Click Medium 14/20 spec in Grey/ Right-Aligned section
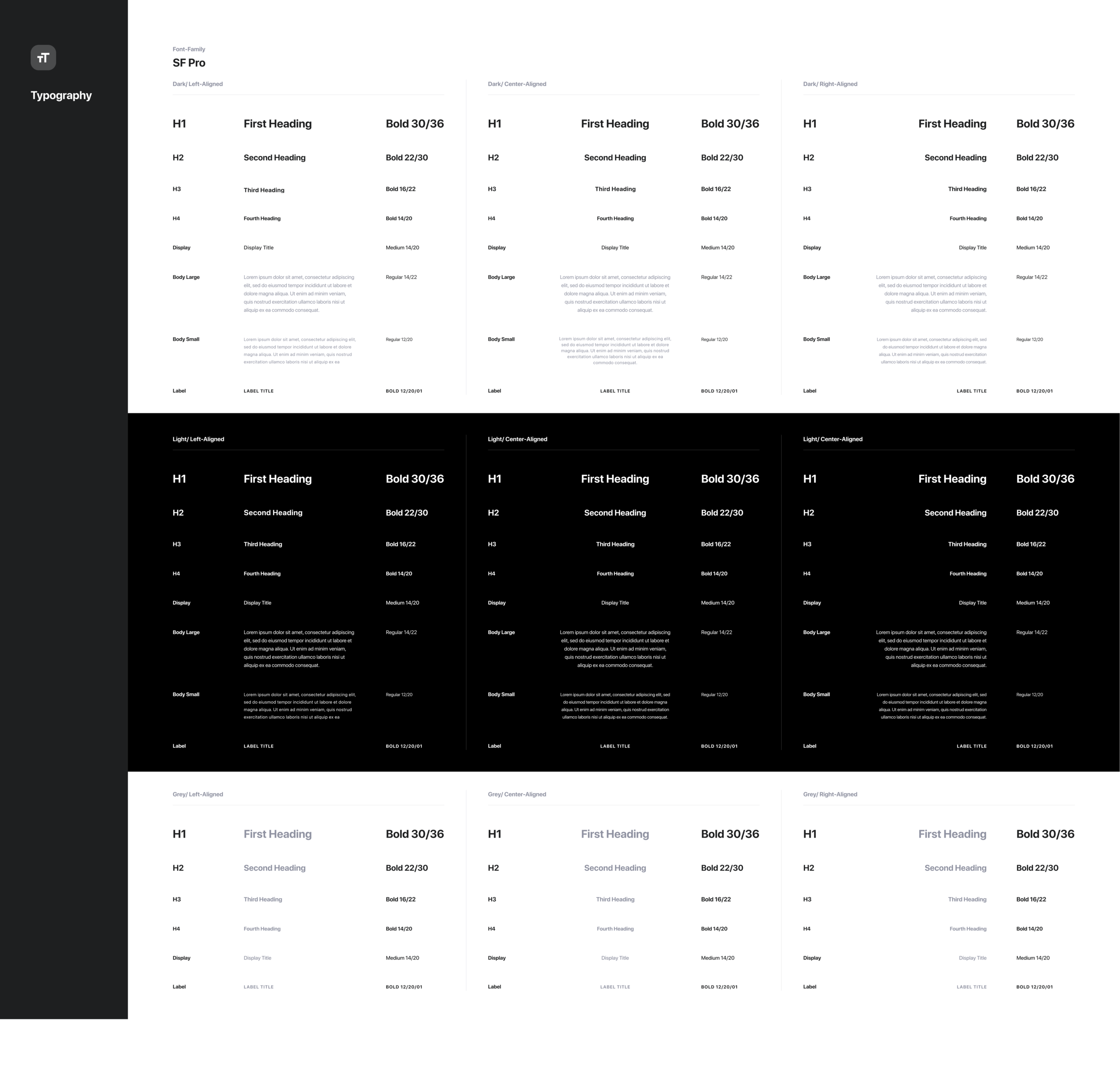This screenshot has height=1066, width=1120. point(1033,958)
